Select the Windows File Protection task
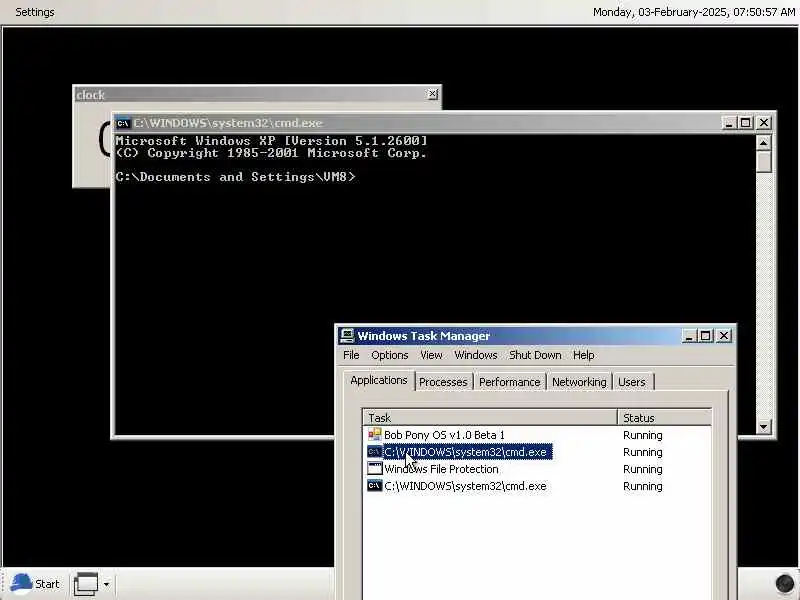Image resolution: width=800 pixels, height=600 pixels. [x=441, y=469]
